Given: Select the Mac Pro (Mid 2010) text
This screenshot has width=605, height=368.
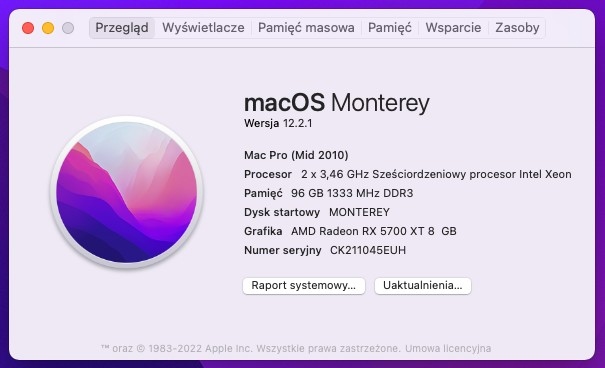Looking at the screenshot, I should (296, 155).
